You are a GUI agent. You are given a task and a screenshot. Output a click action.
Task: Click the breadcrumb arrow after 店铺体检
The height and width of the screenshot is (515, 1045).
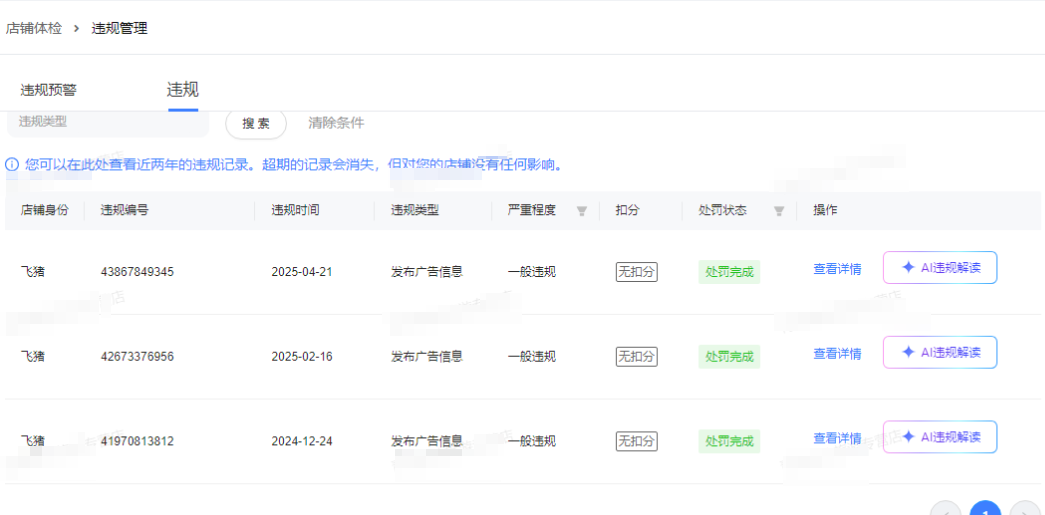[x=76, y=29]
